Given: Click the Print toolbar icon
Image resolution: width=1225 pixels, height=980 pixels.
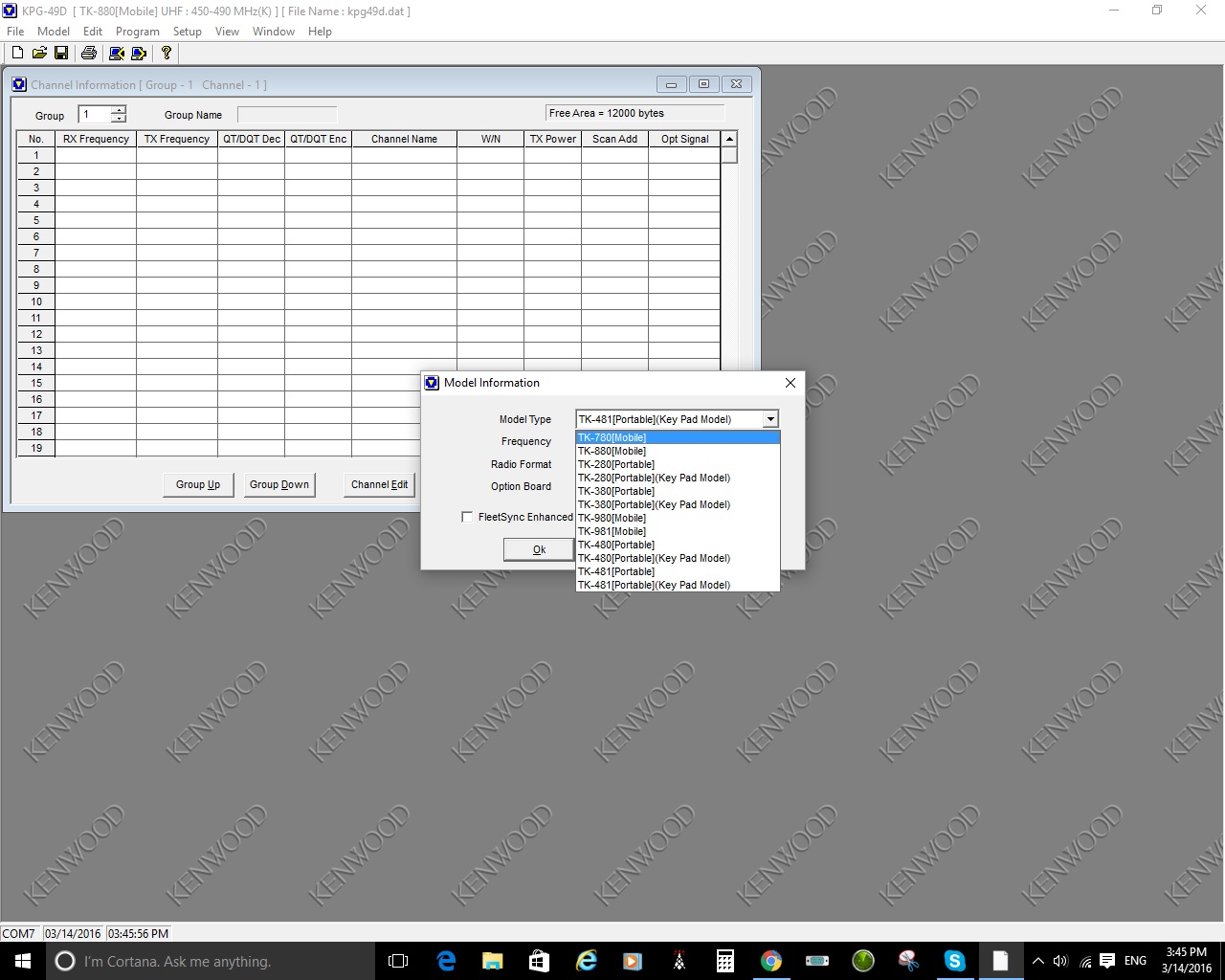Looking at the screenshot, I should click(x=89, y=53).
